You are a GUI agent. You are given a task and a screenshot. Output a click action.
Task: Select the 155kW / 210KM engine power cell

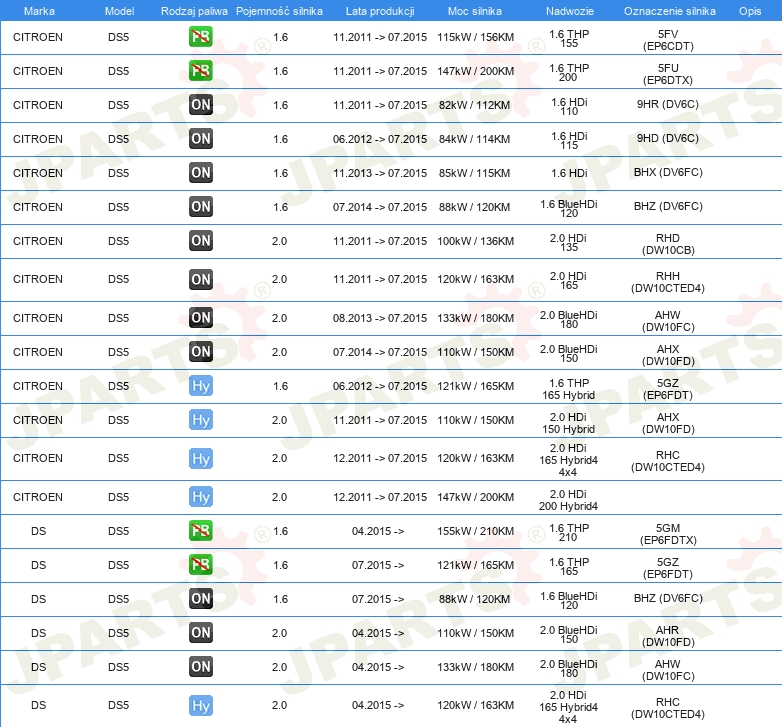[x=475, y=531]
